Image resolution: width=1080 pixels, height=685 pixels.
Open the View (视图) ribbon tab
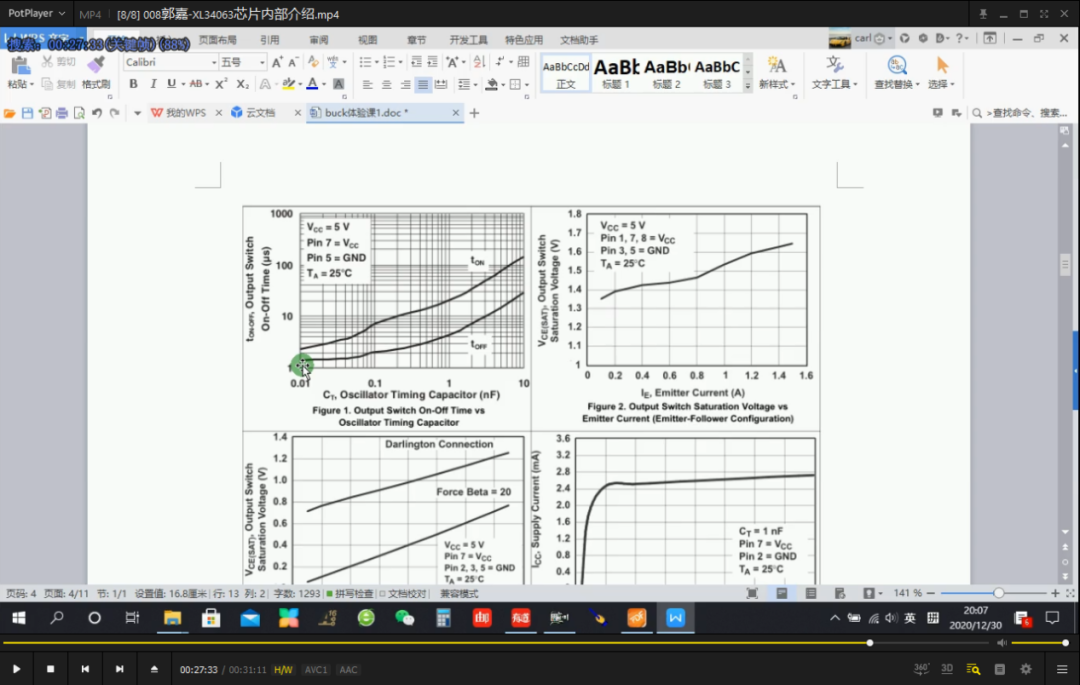[367, 40]
